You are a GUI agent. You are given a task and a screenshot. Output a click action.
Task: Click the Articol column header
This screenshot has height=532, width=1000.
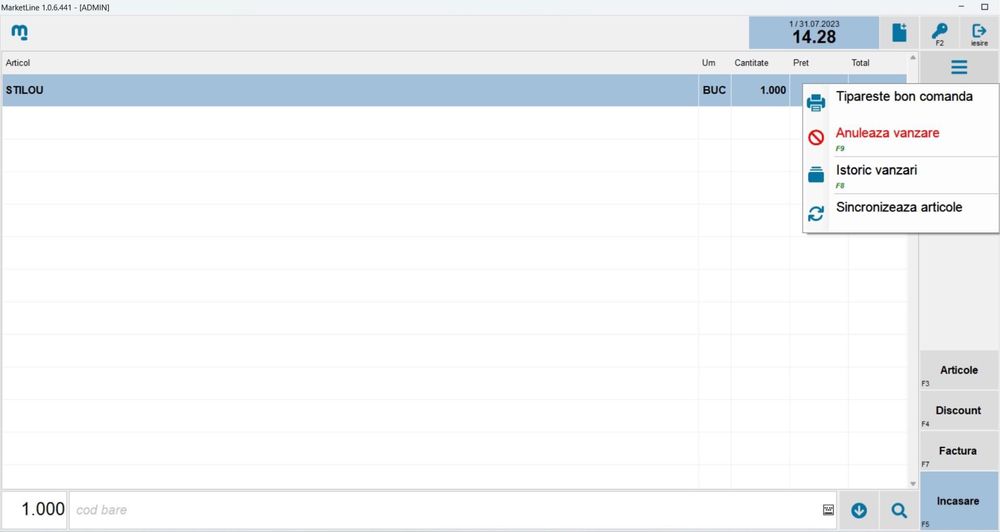(18, 63)
